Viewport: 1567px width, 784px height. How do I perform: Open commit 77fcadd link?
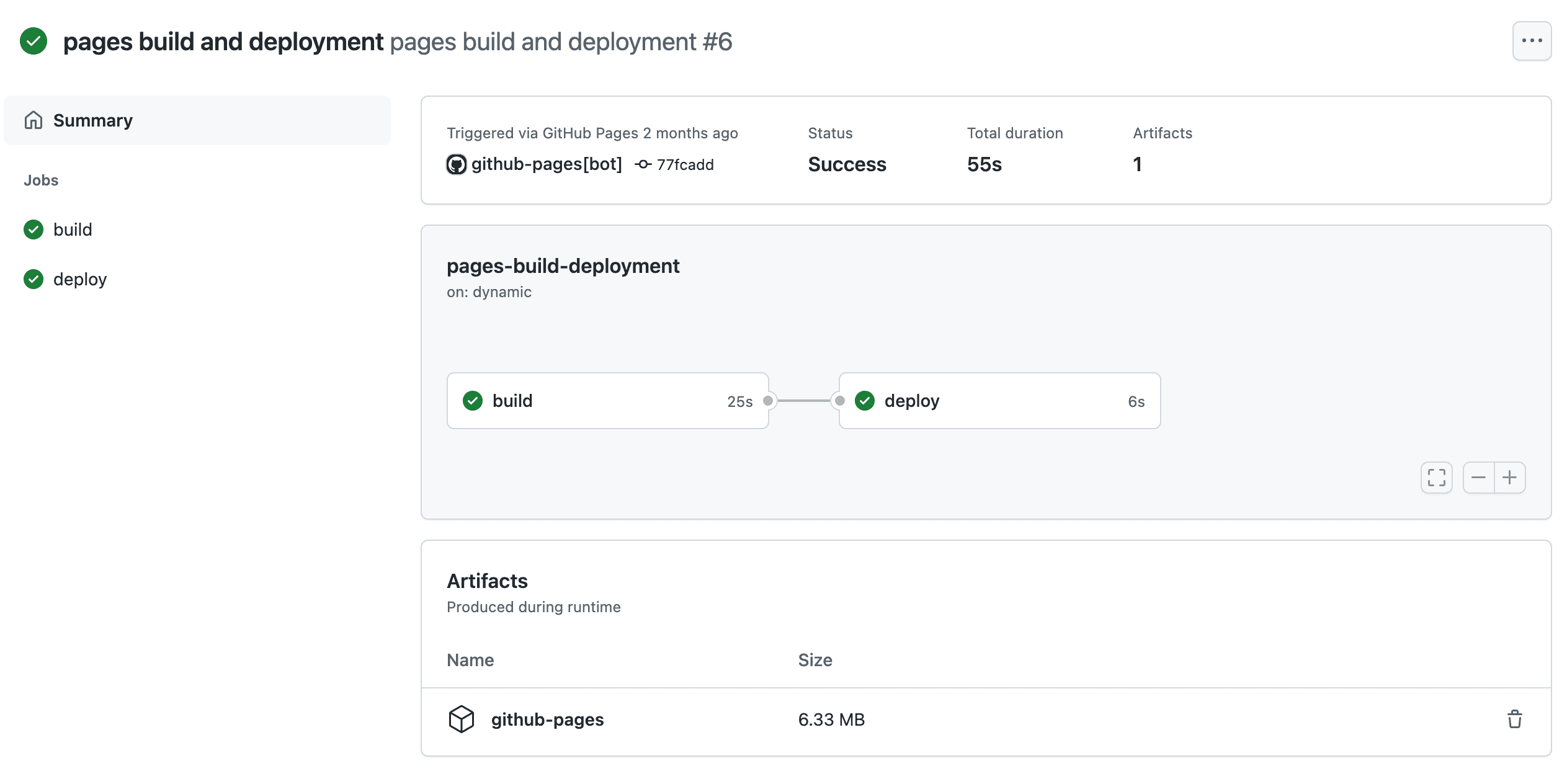685,165
